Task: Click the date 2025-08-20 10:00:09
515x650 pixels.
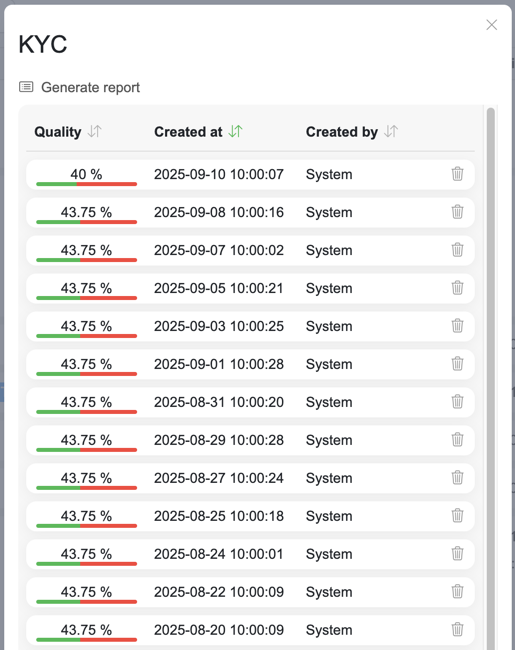Action: tap(219, 630)
